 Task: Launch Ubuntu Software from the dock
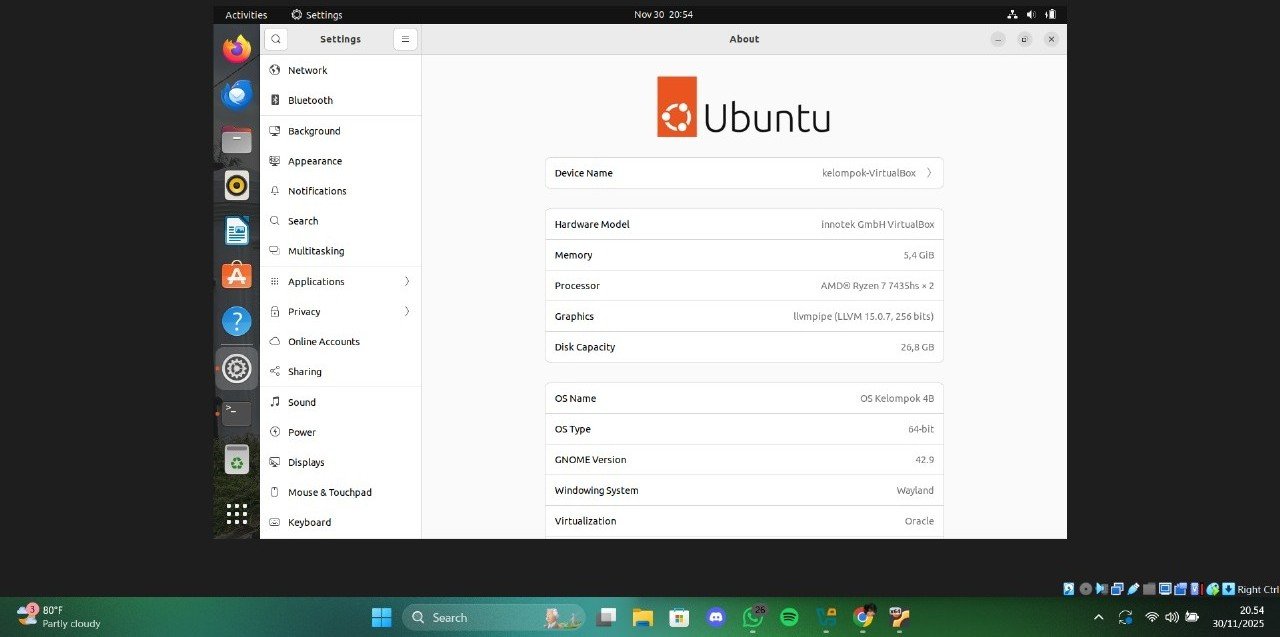(236, 274)
